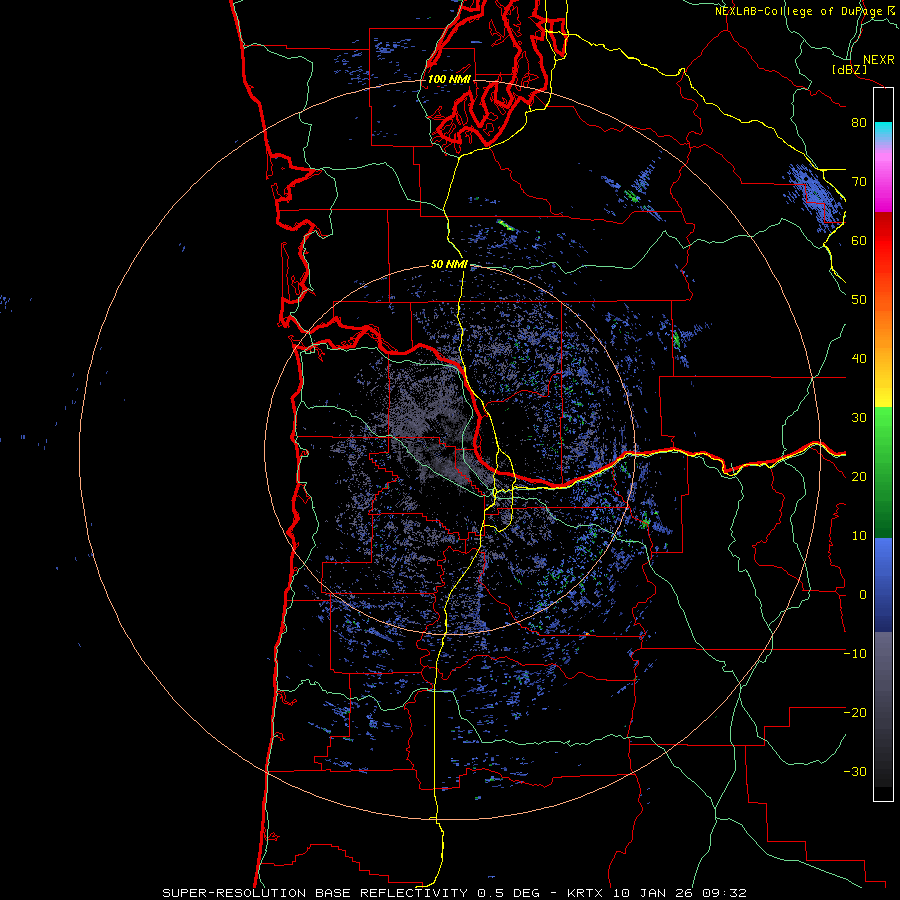This screenshot has height=900, width=900.
Task: Click the 30 dBZ scale value
Action: click(x=859, y=418)
